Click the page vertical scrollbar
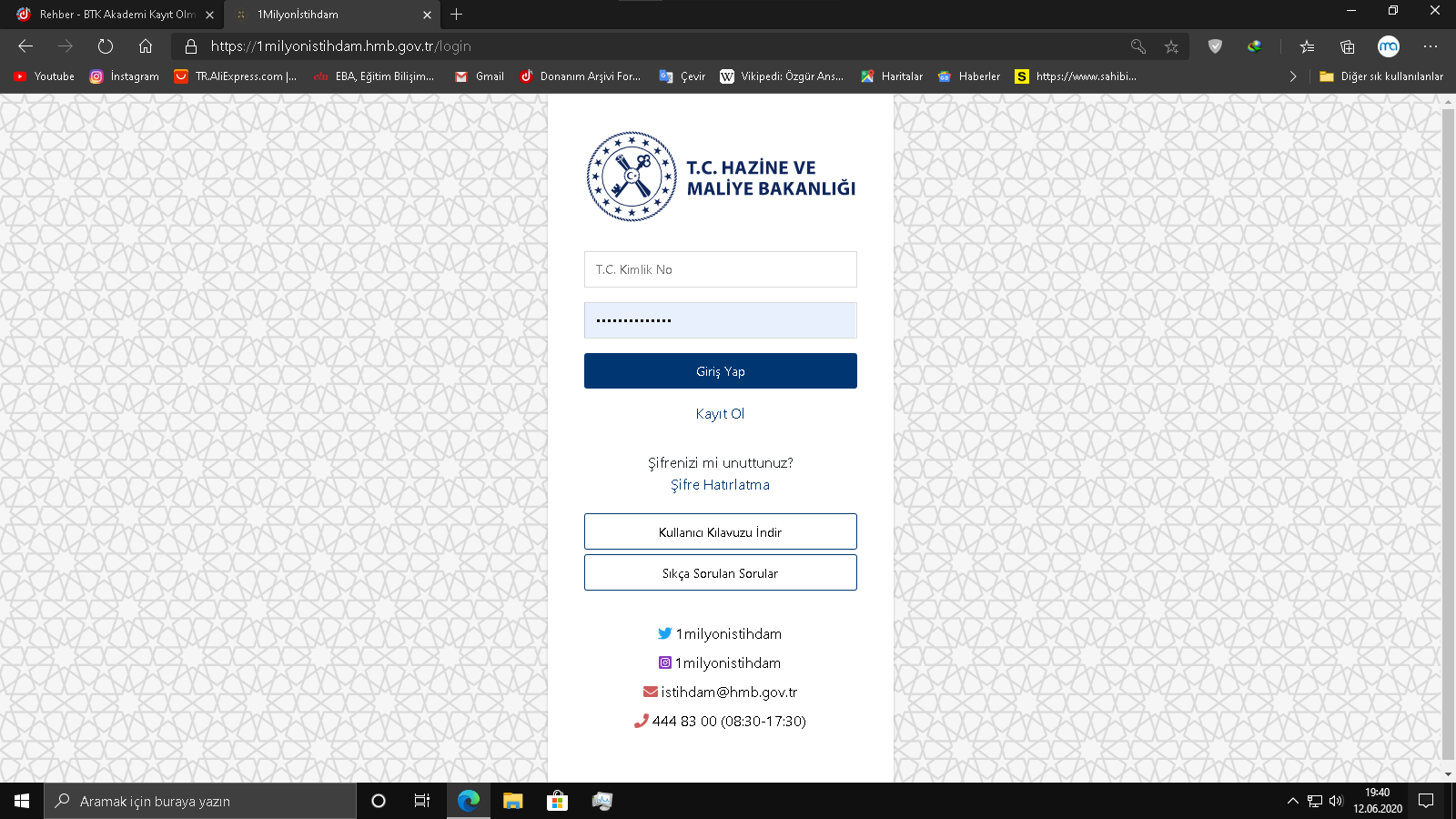The image size is (1456, 819). coord(1448,434)
